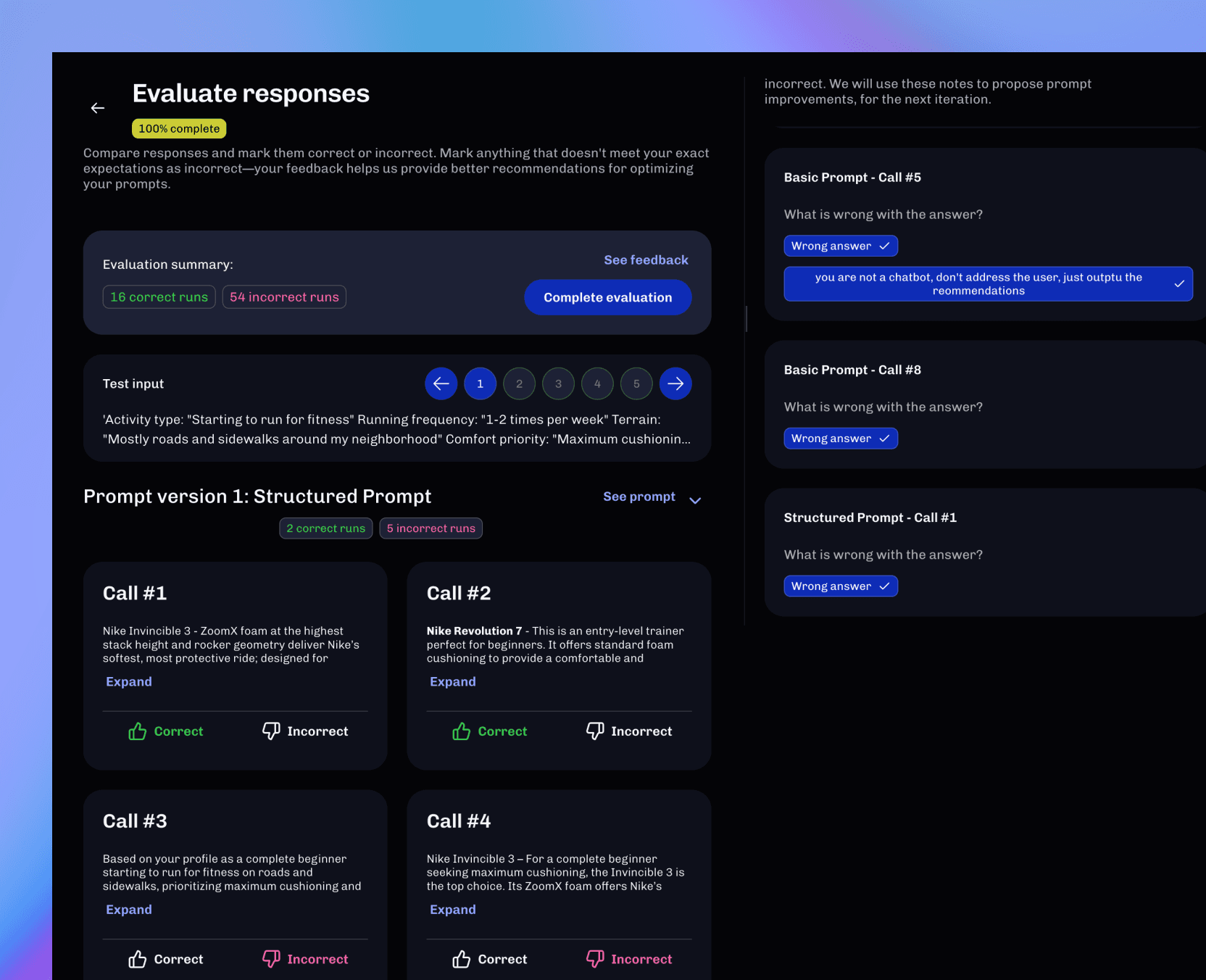
Task: Go to previous test input with left arrow
Action: (441, 383)
